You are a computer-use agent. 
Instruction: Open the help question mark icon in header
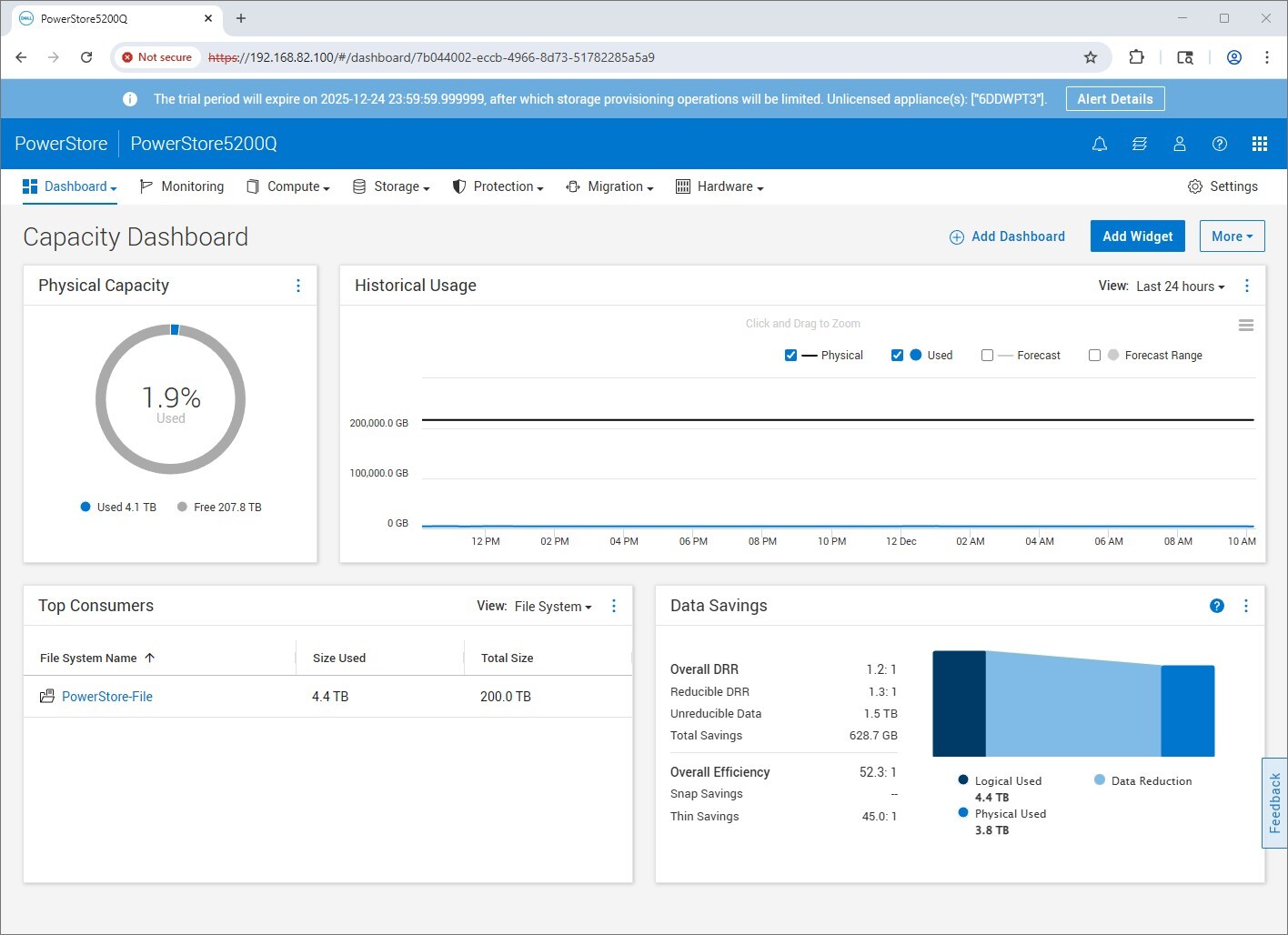[x=1220, y=144]
